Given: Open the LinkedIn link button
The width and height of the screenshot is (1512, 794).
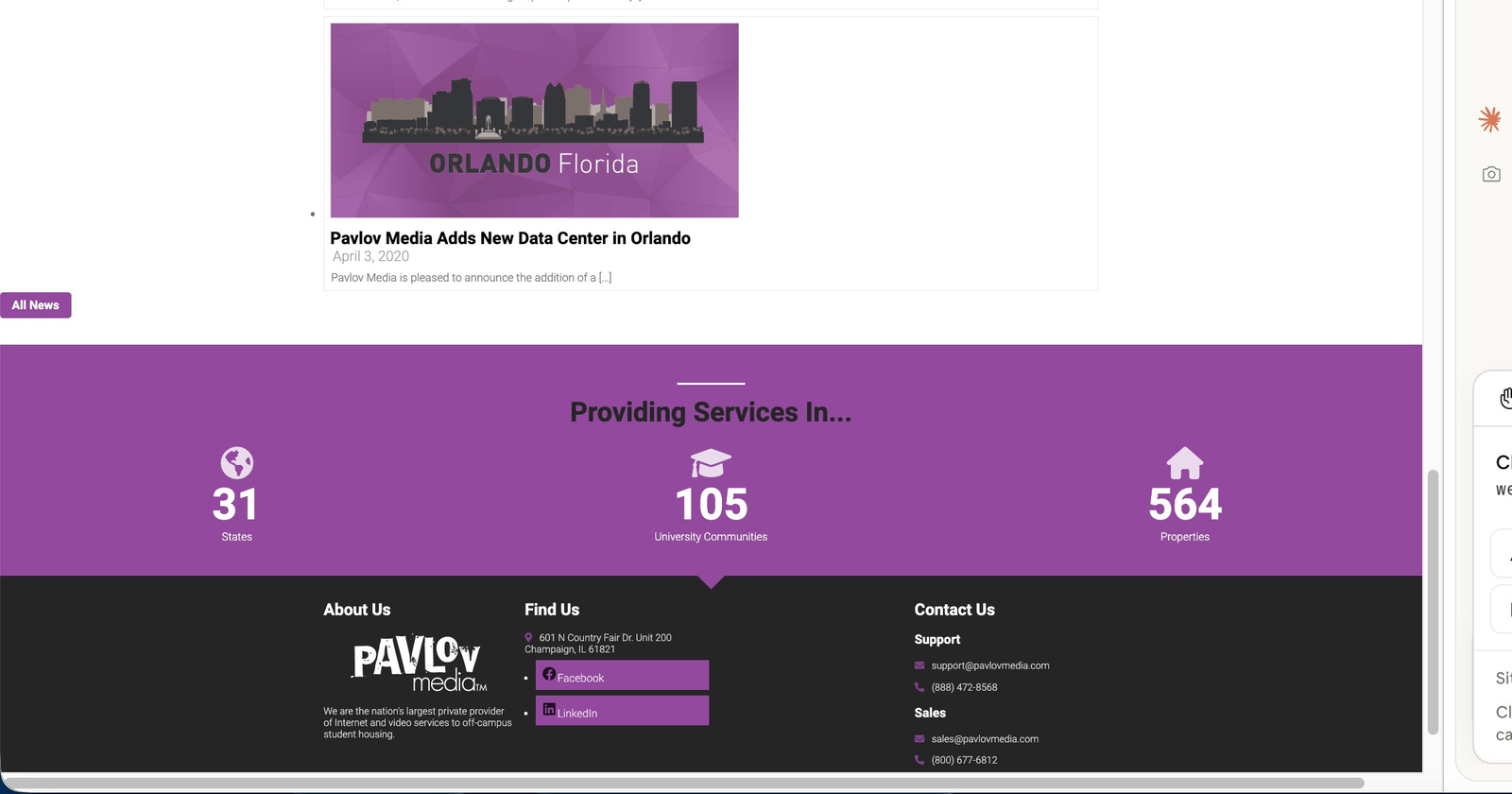Looking at the screenshot, I should click(x=622, y=711).
